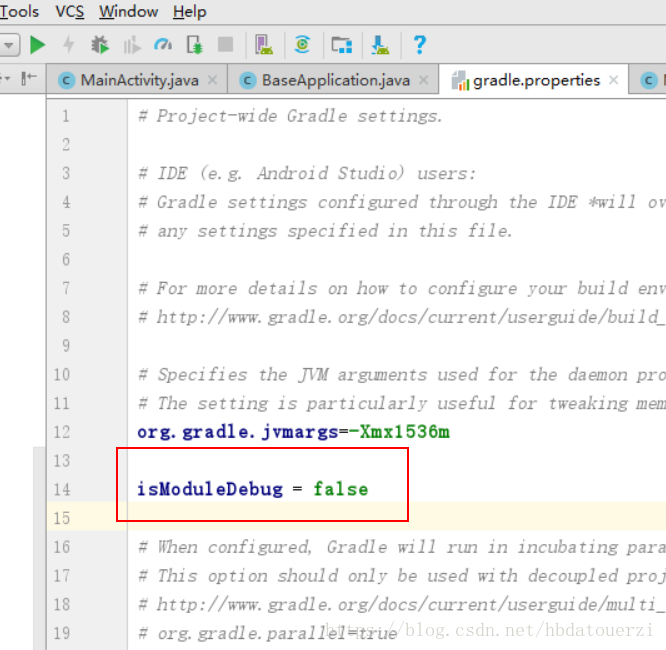Open AVD Manager icon
This screenshot has width=666, height=650.
(x=264, y=45)
